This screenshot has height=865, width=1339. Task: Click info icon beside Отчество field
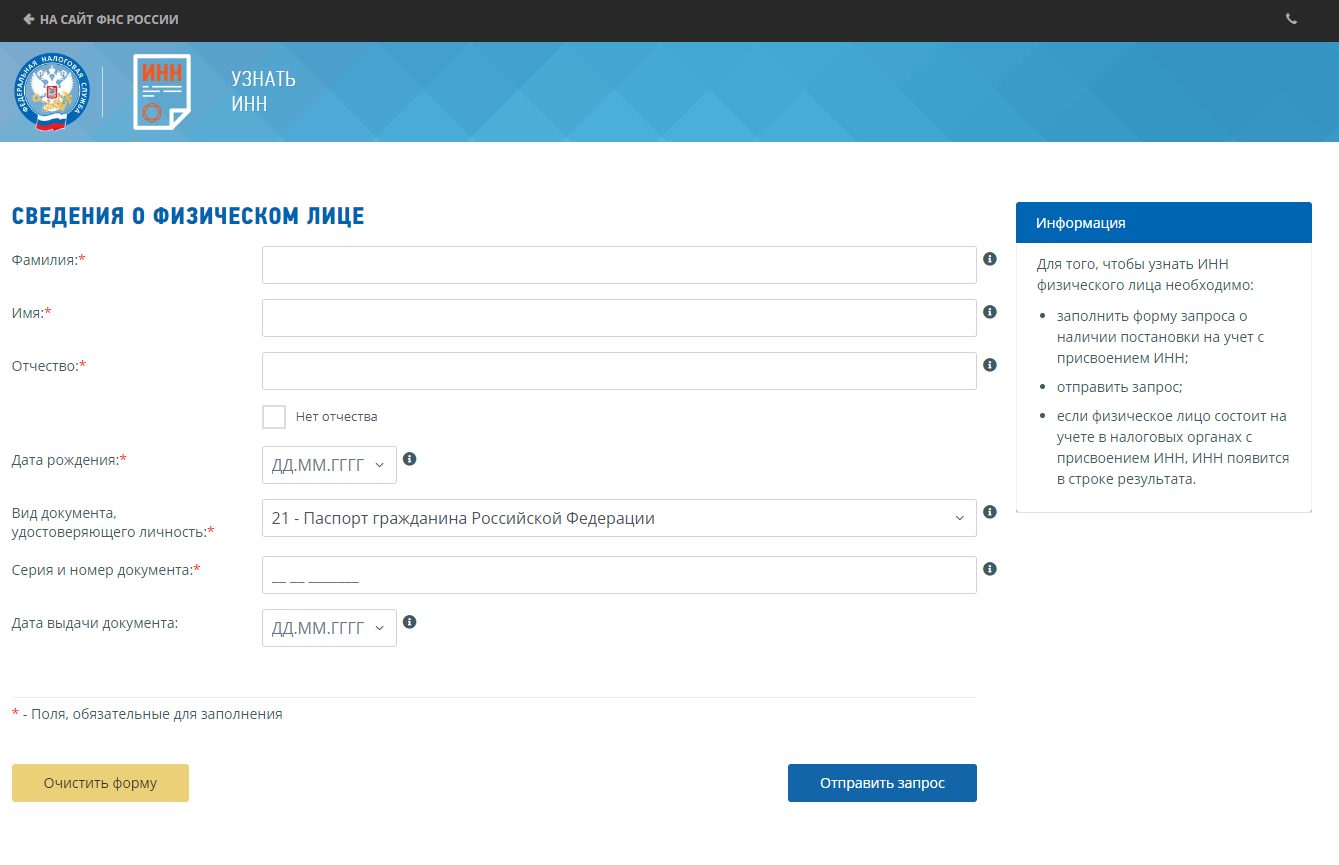(x=990, y=365)
